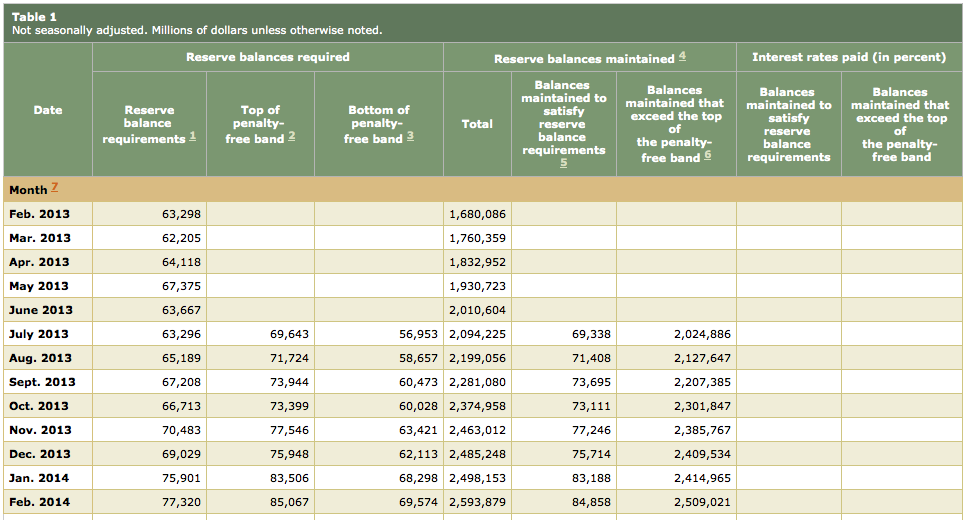Viewport: 971px width, 520px height.
Task: Click the bottom of band value 60,473
Action: (418, 383)
